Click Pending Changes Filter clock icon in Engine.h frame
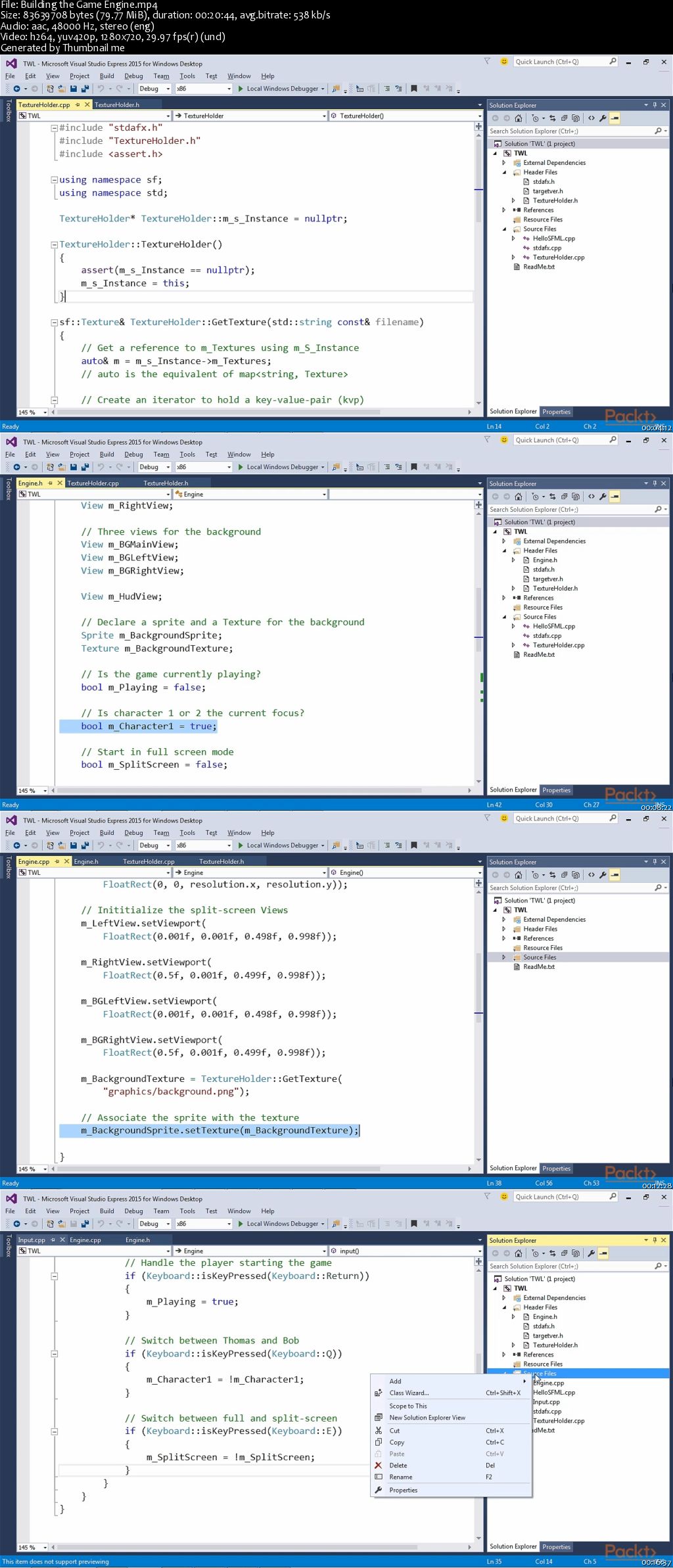Image resolution: width=673 pixels, height=1568 pixels. point(535,497)
